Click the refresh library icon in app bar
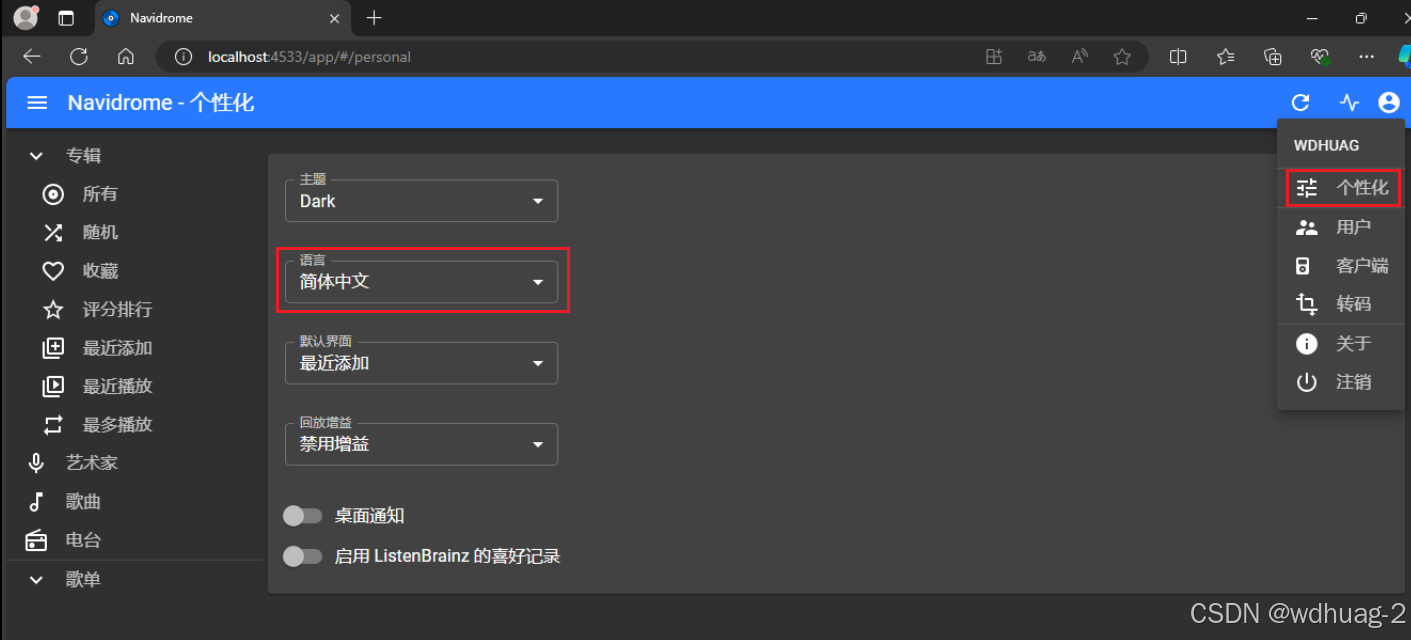Screen dimensions: 1411x640 pyautogui.click(x=1300, y=102)
